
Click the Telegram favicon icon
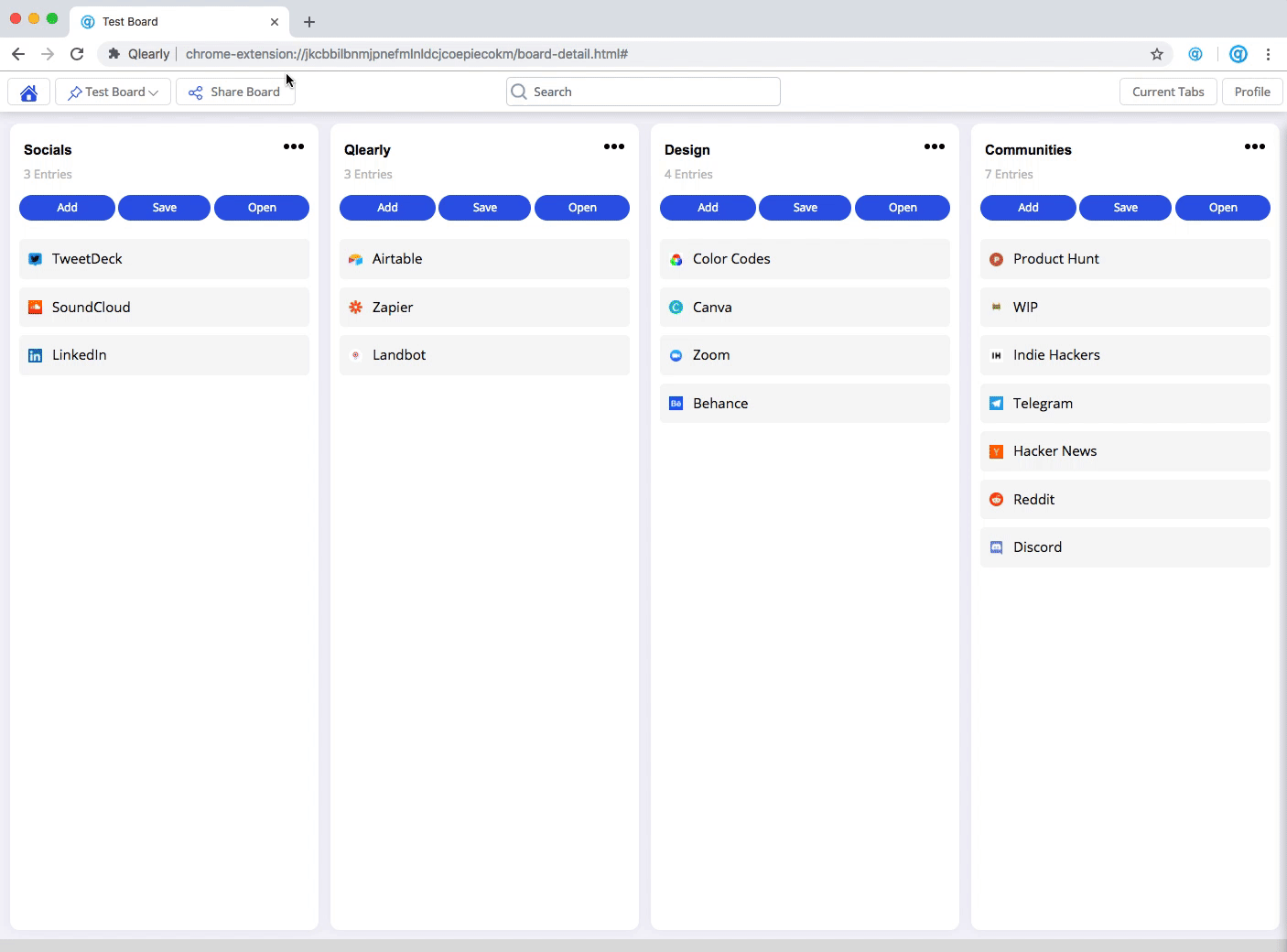coord(996,404)
